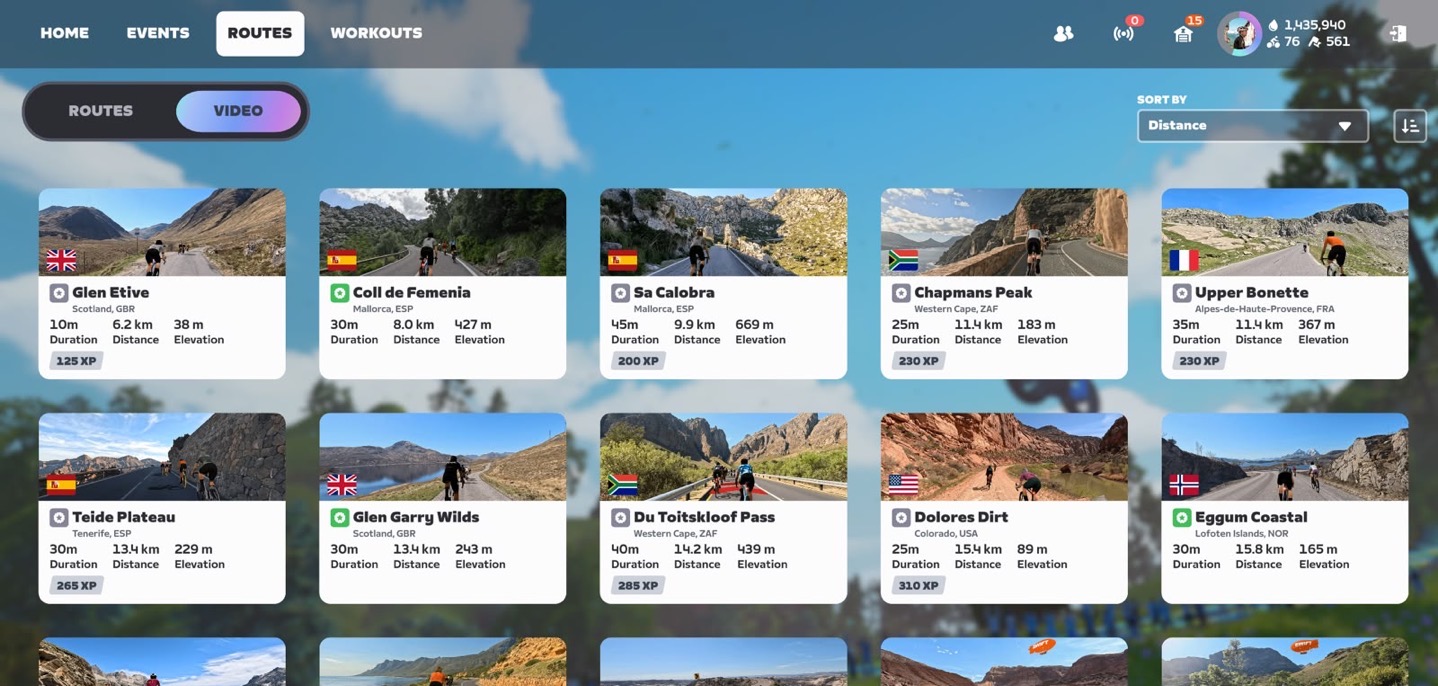
Task: Click the Mallorca, ESP location under Coll de Femenia
Action: [383, 309]
